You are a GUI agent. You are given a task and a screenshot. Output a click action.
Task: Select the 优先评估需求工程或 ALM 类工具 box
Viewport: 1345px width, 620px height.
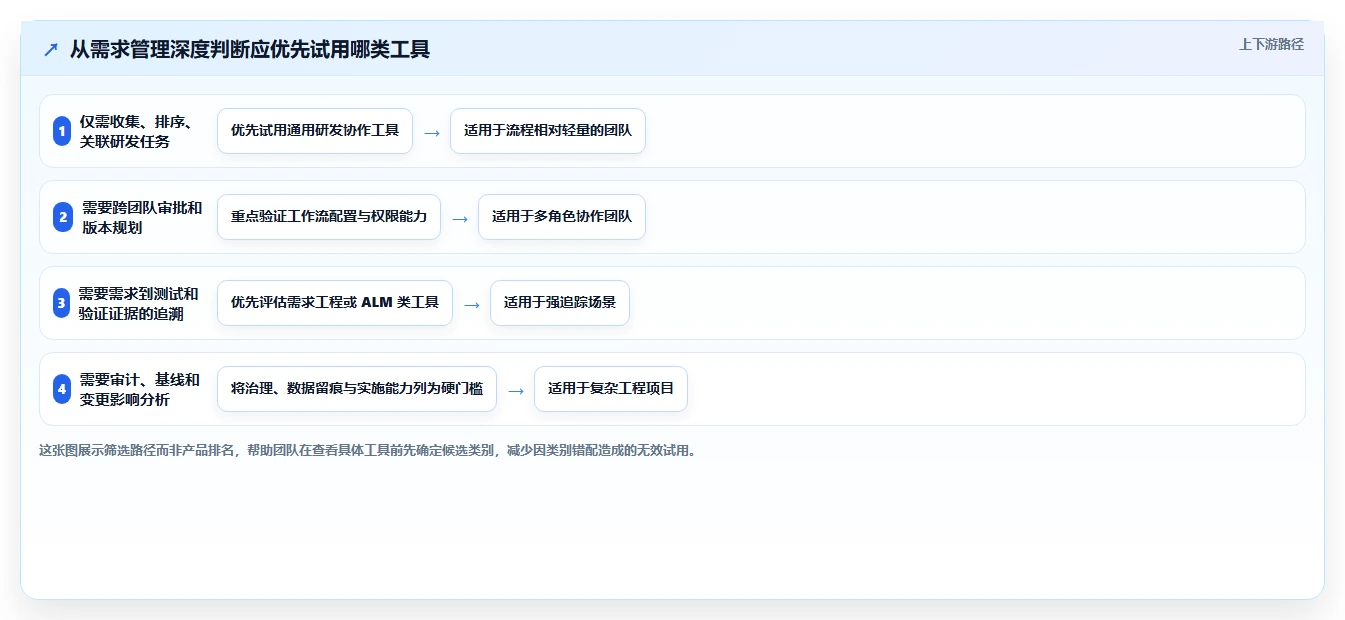click(x=335, y=303)
